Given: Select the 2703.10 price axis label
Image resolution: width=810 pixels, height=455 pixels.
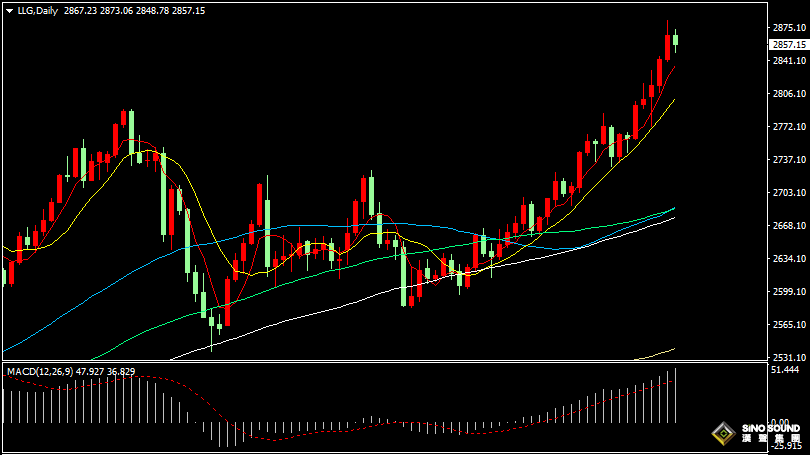Looking at the screenshot, I should (x=789, y=193).
